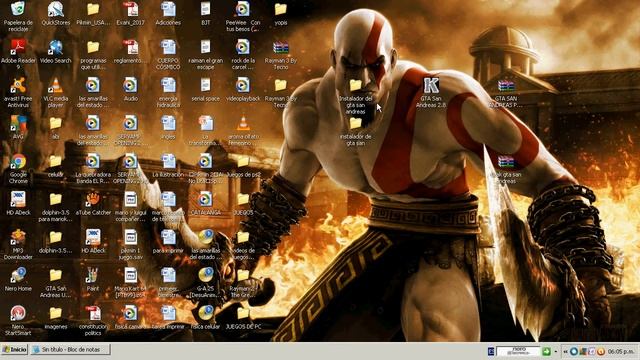640x360 pixels.
Task: Select the 'fisica camara' media file
Action: (x=131, y=318)
